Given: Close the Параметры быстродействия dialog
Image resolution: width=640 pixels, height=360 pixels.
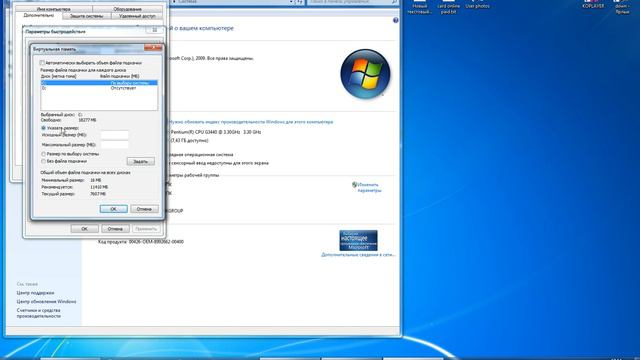Looking at the screenshot, I should (x=154, y=30).
